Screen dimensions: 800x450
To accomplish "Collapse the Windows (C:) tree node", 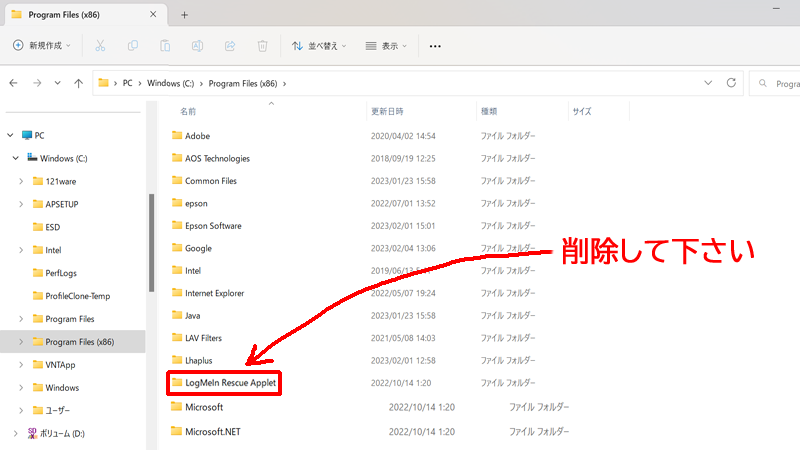I will pos(15,158).
